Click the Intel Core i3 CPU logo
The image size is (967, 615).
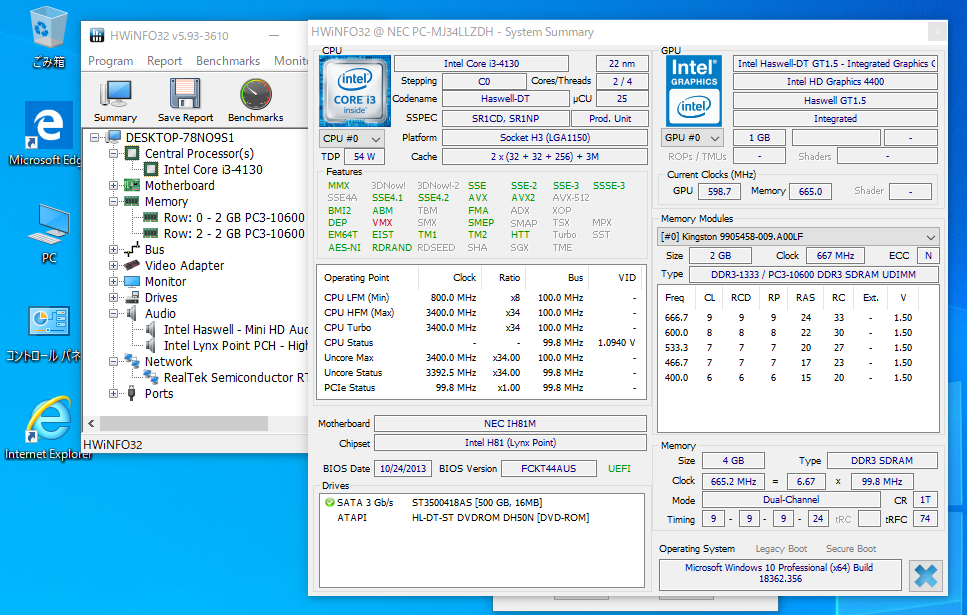(355, 91)
